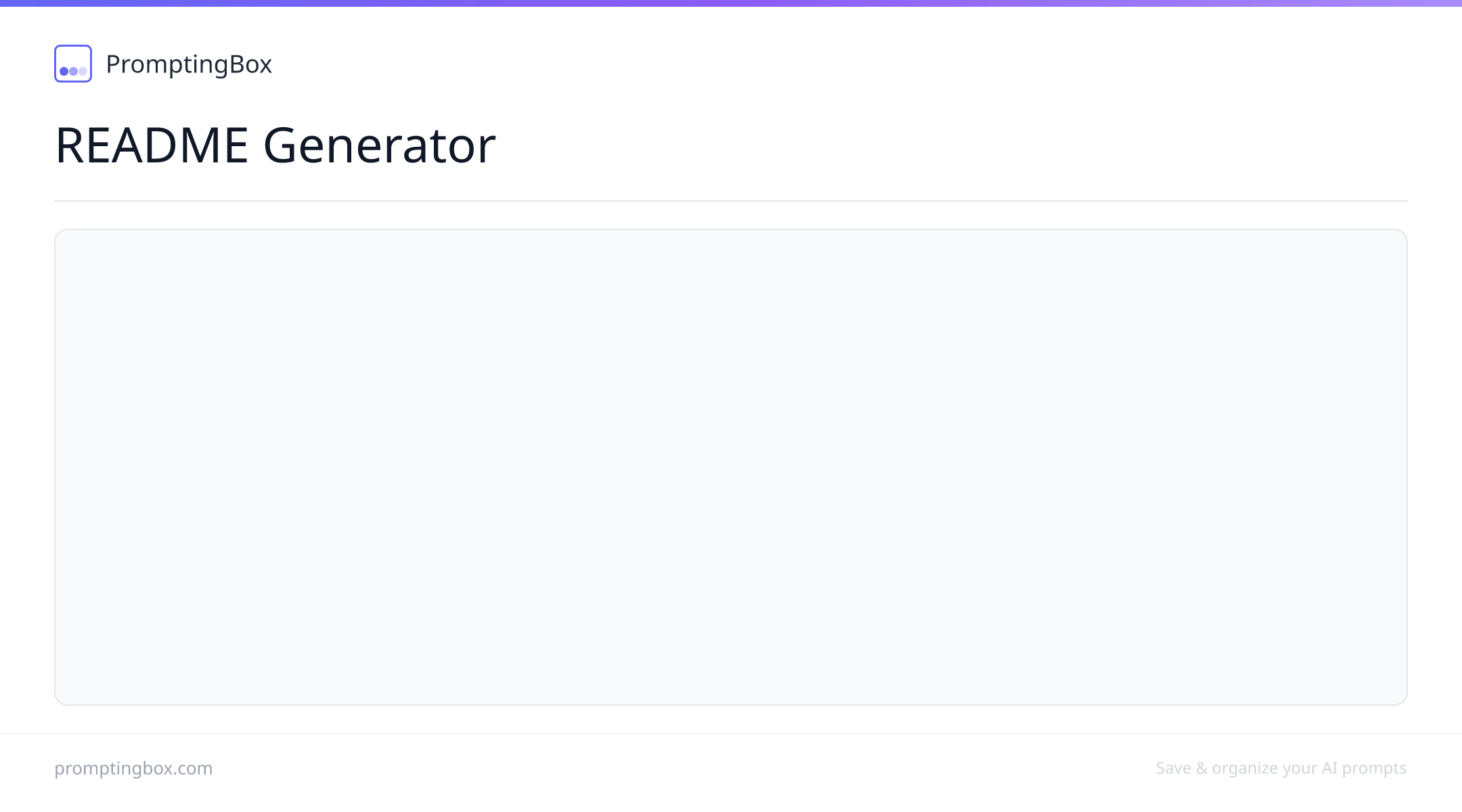Click the lightest dot in logo box
1462x812 pixels.
click(83, 71)
